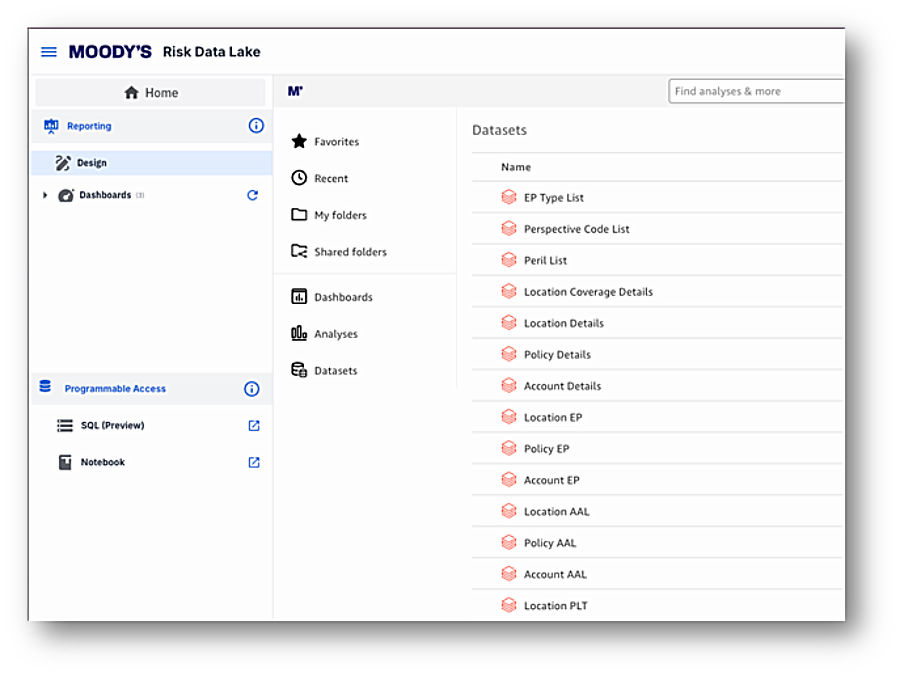Open the Programmable Access section

click(x=115, y=388)
